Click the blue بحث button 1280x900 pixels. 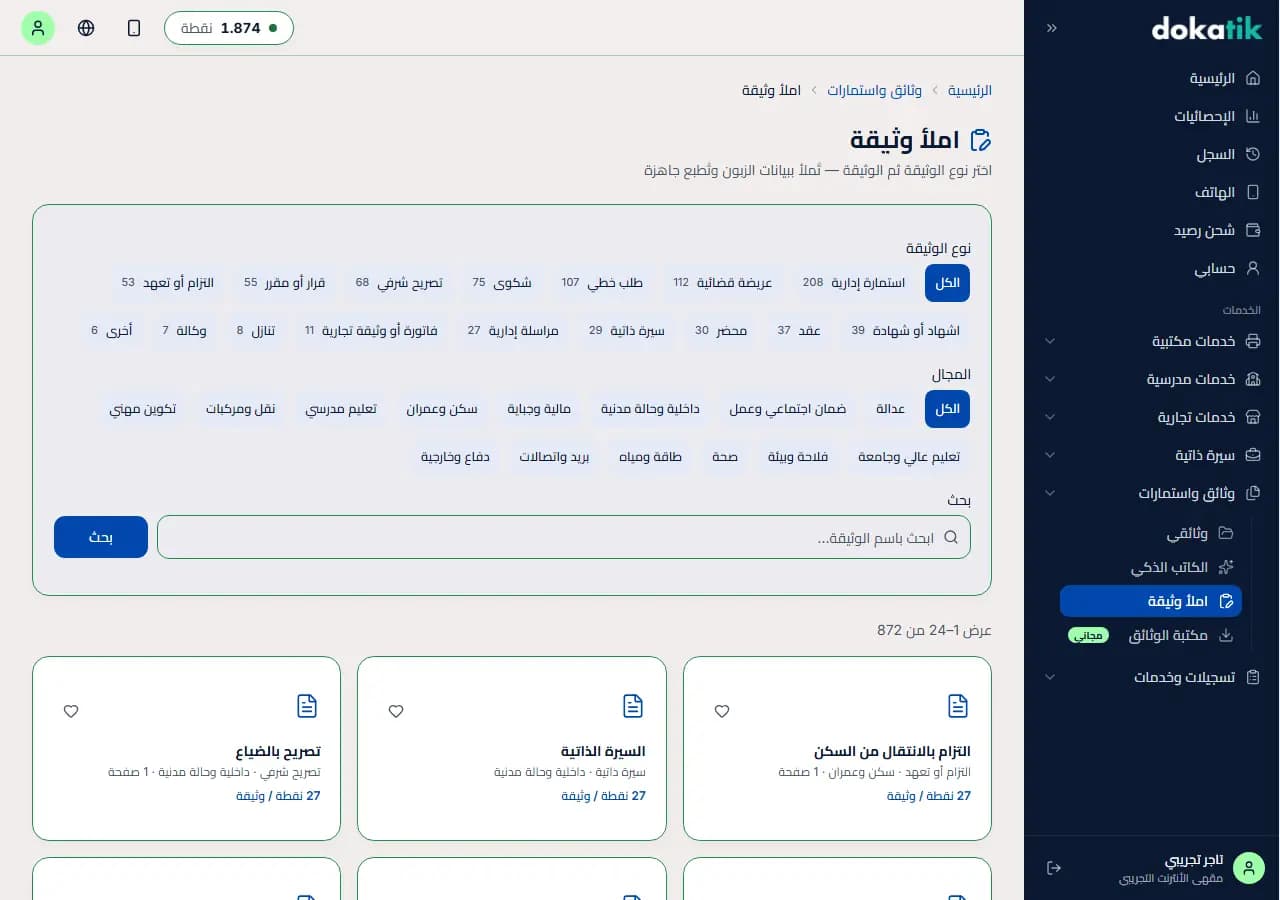(x=101, y=537)
